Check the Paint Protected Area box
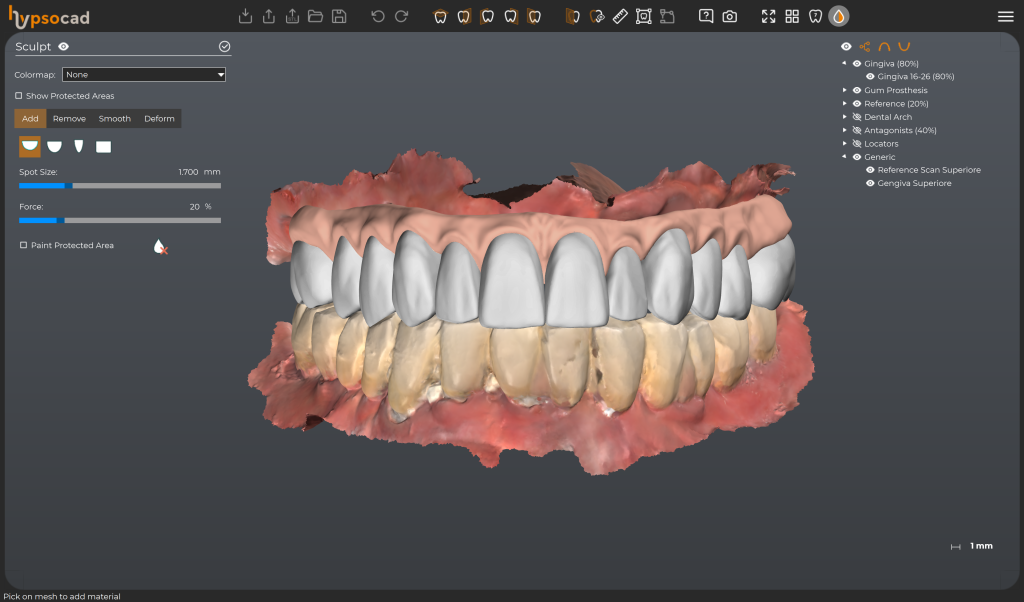The height and width of the screenshot is (602, 1024). tap(23, 245)
